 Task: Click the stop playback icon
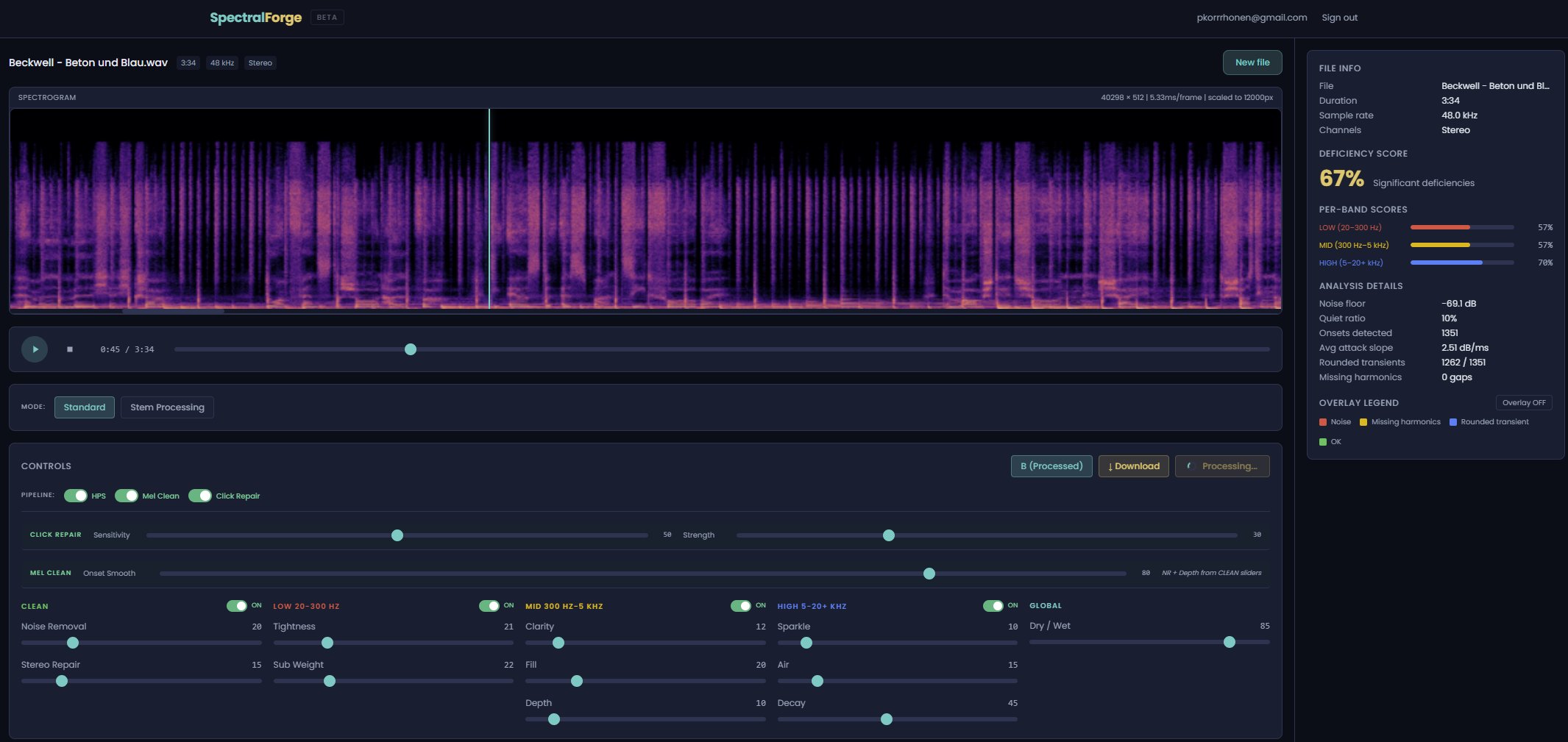(71, 349)
